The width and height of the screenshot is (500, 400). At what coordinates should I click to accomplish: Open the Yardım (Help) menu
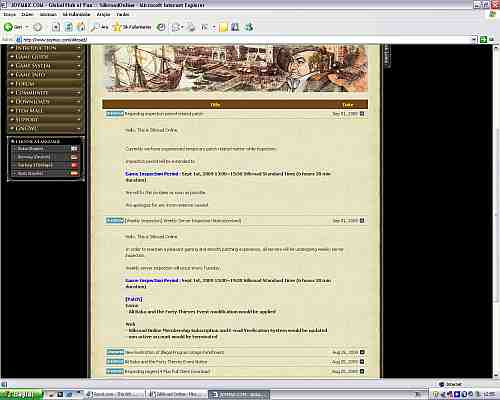click(123, 14)
